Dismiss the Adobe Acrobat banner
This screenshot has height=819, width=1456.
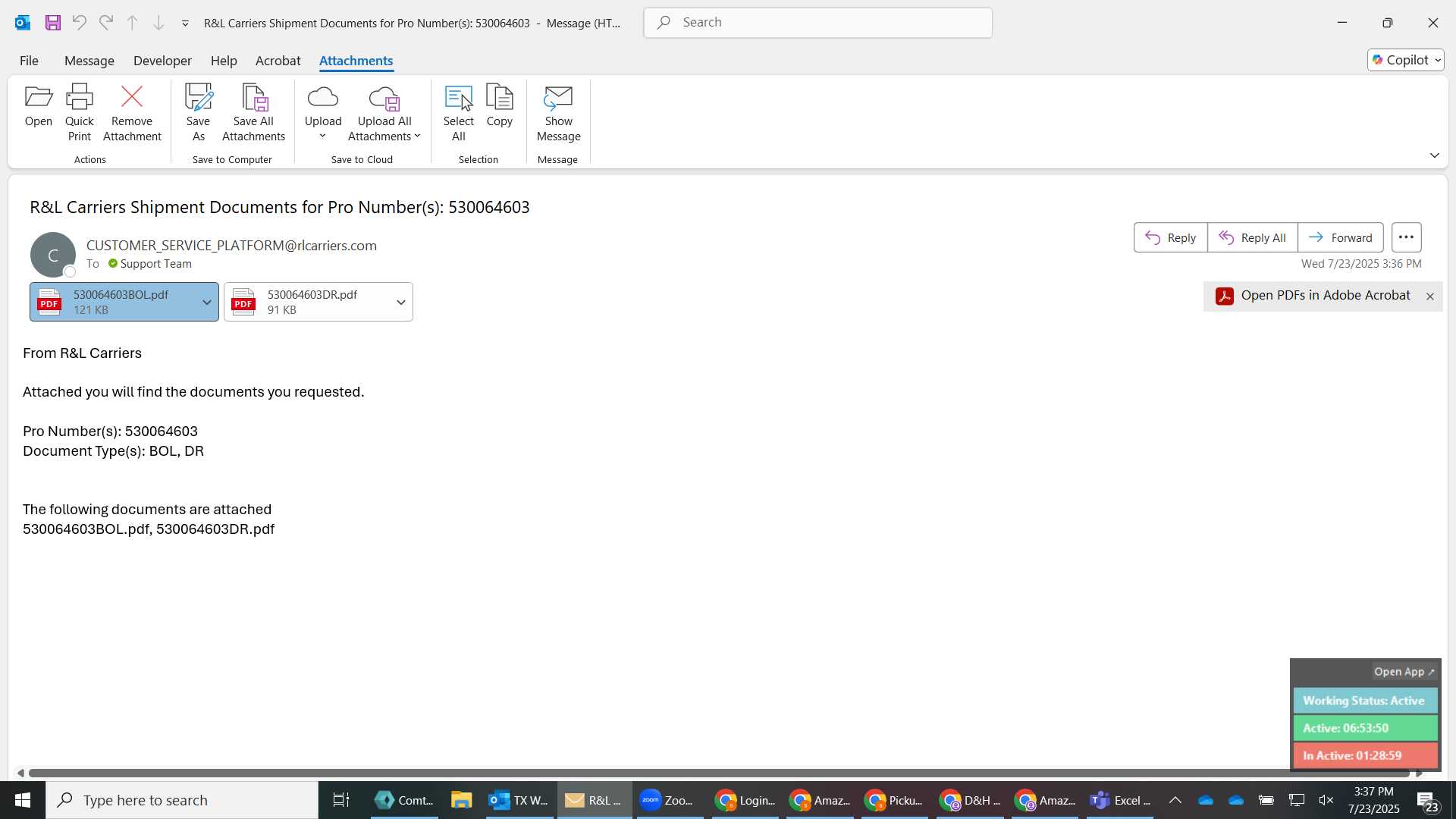point(1429,297)
